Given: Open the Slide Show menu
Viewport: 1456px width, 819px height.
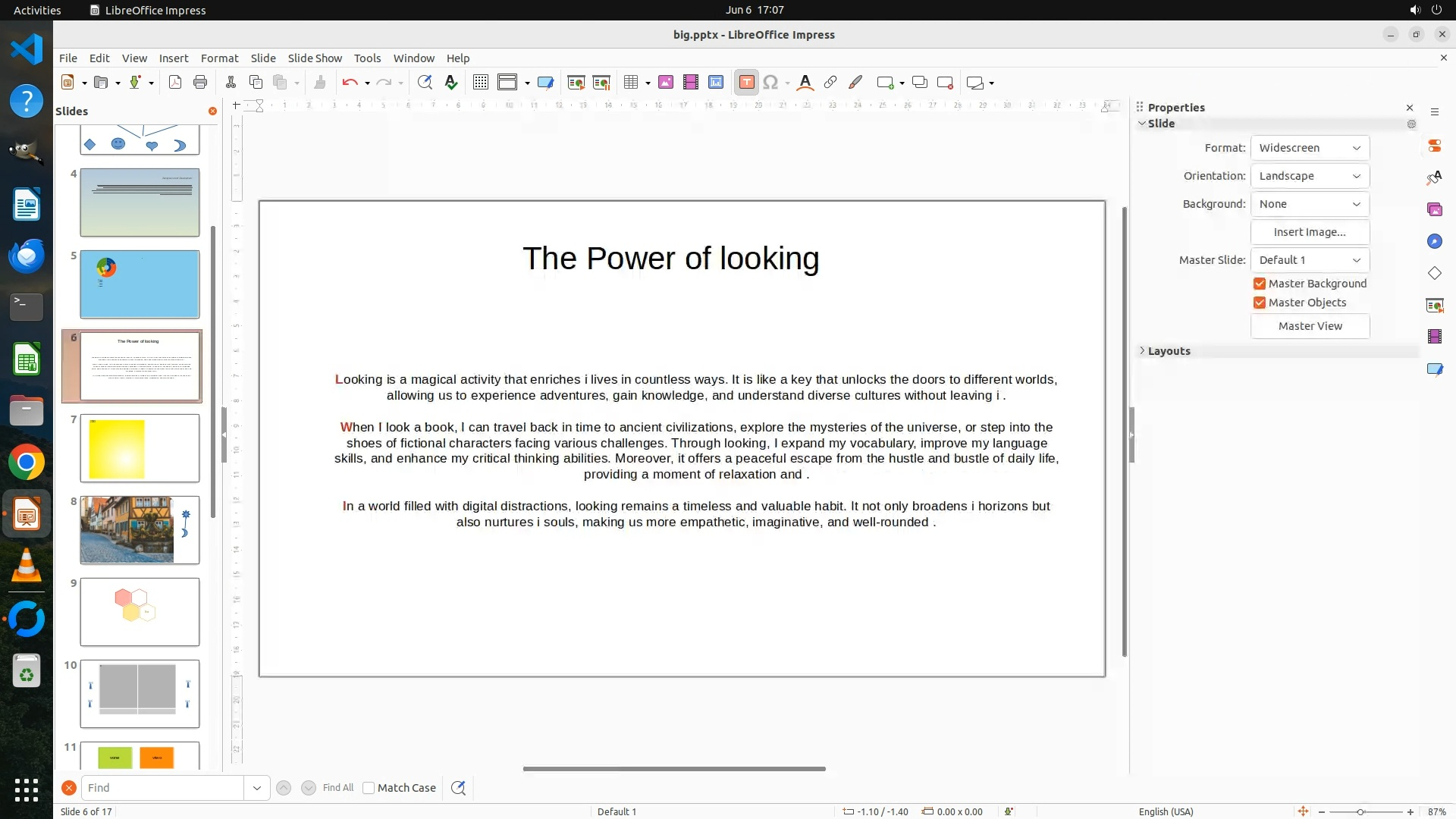Looking at the screenshot, I should click(x=315, y=58).
